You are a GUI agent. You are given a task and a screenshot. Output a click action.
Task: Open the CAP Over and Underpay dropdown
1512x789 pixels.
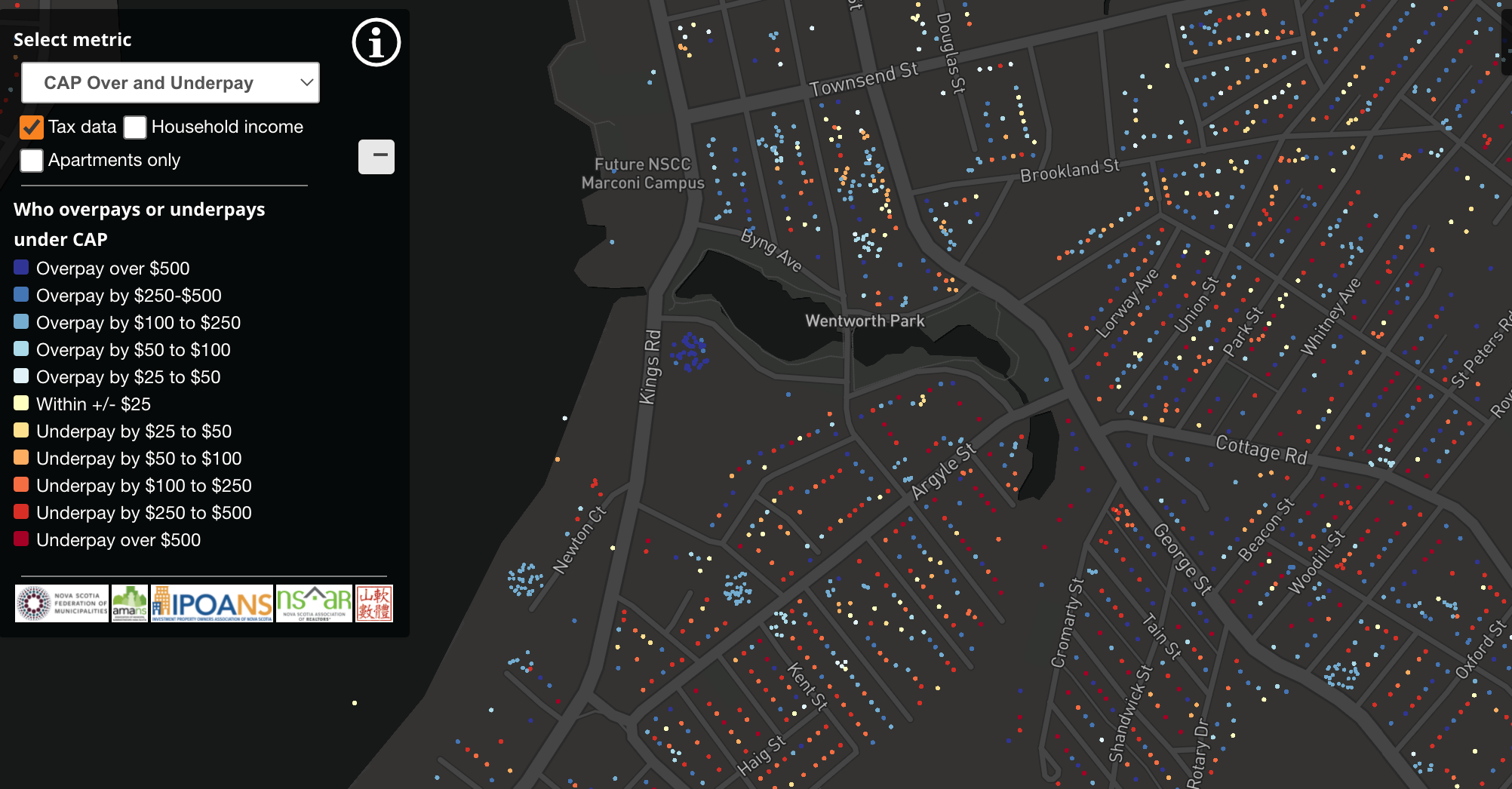click(171, 83)
